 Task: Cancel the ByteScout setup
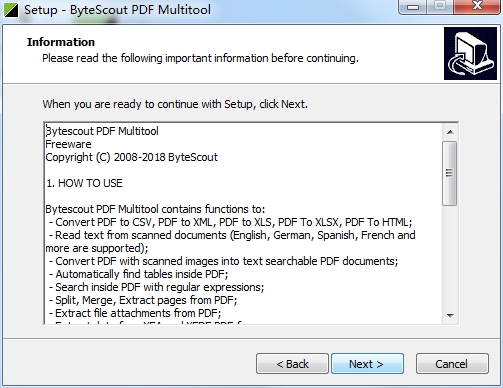(x=452, y=364)
